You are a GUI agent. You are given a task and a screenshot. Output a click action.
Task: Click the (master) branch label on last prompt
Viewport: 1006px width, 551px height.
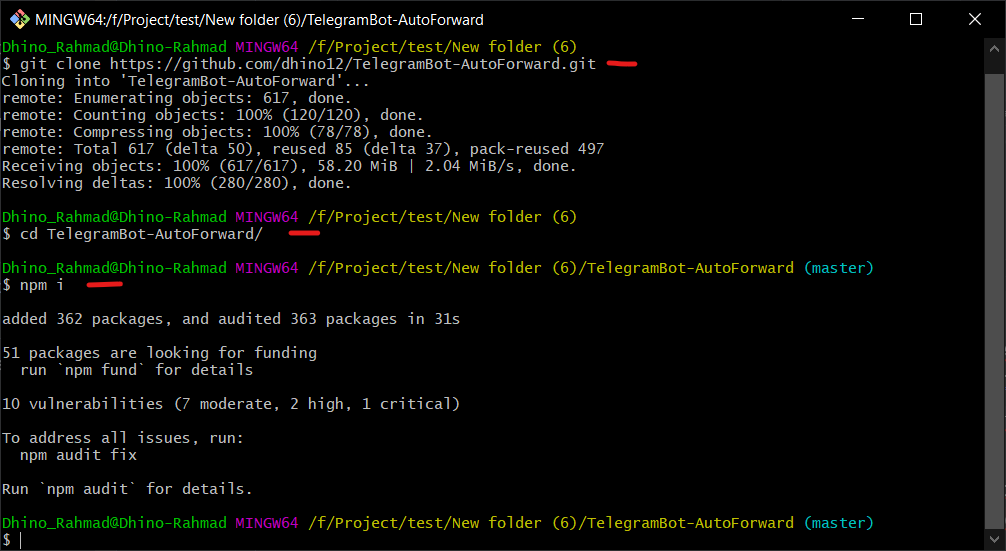click(x=838, y=523)
